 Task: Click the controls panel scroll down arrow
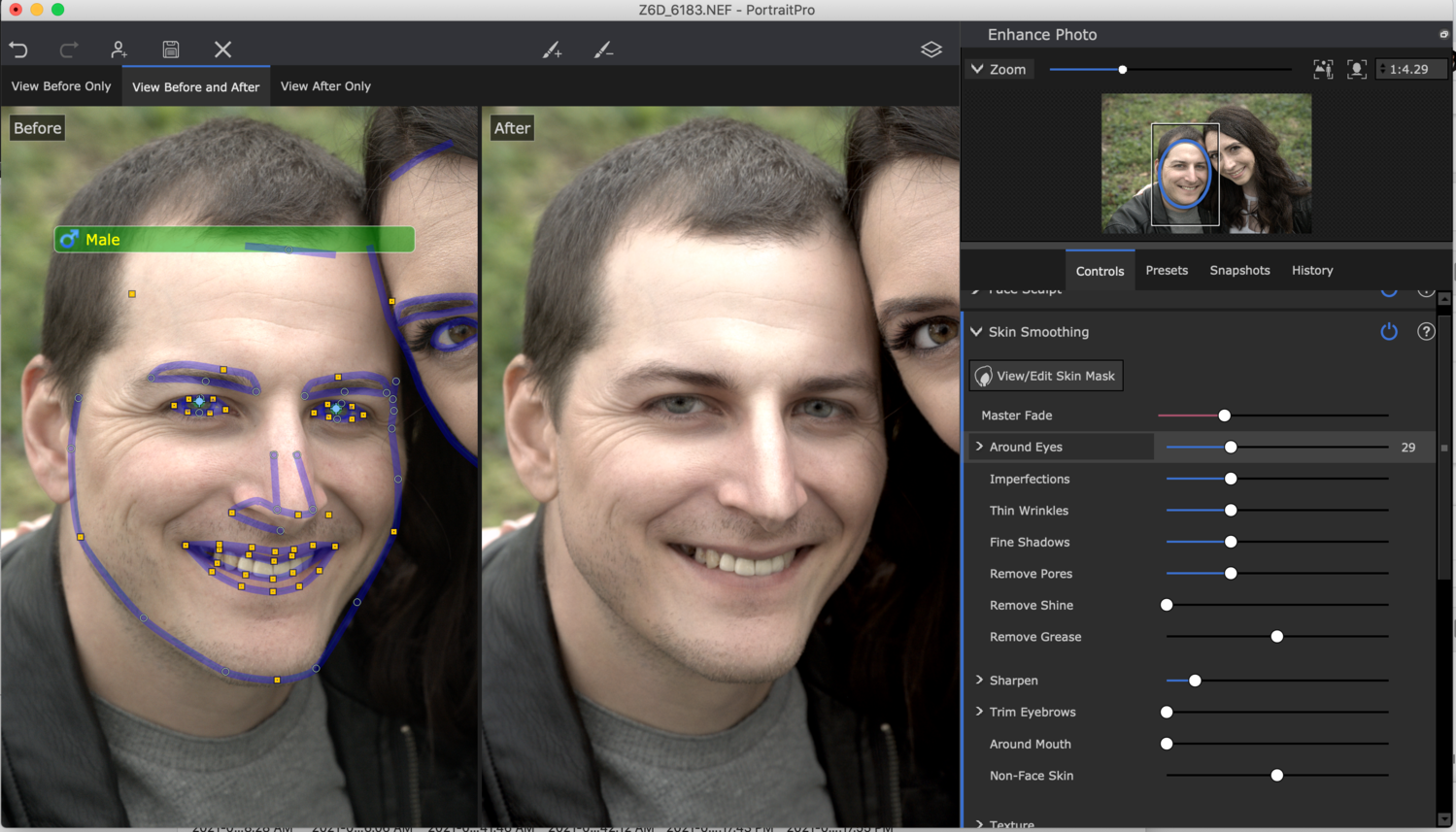[1444, 818]
